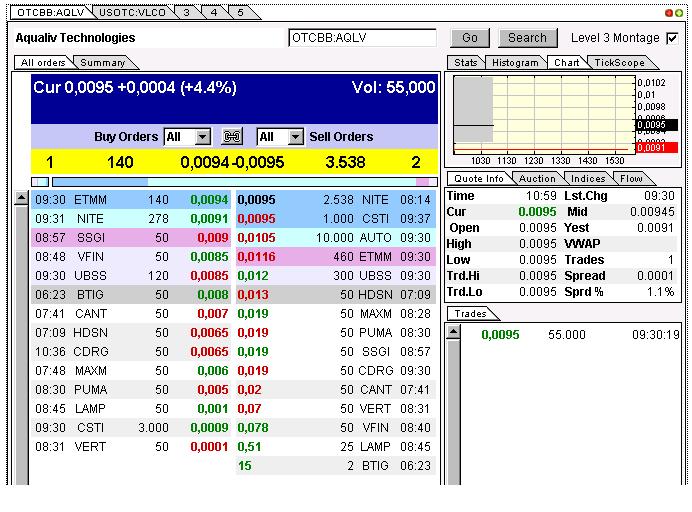Click the order book scroll up arrow
The width and height of the screenshot is (692, 512).
pyautogui.click(x=21, y=198)
